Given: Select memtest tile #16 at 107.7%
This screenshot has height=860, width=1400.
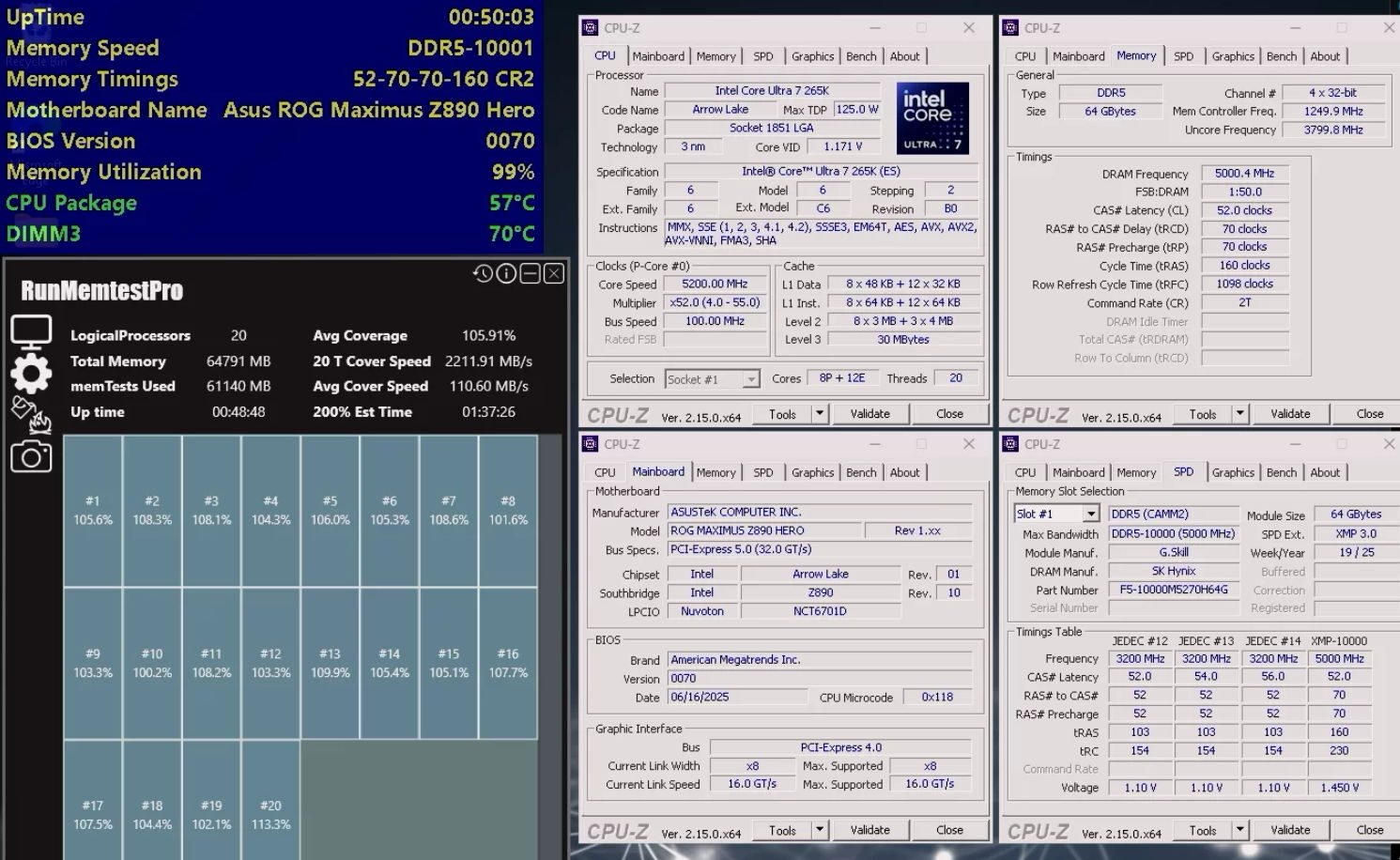Looking at the screenshot, I should pos(508,663).
